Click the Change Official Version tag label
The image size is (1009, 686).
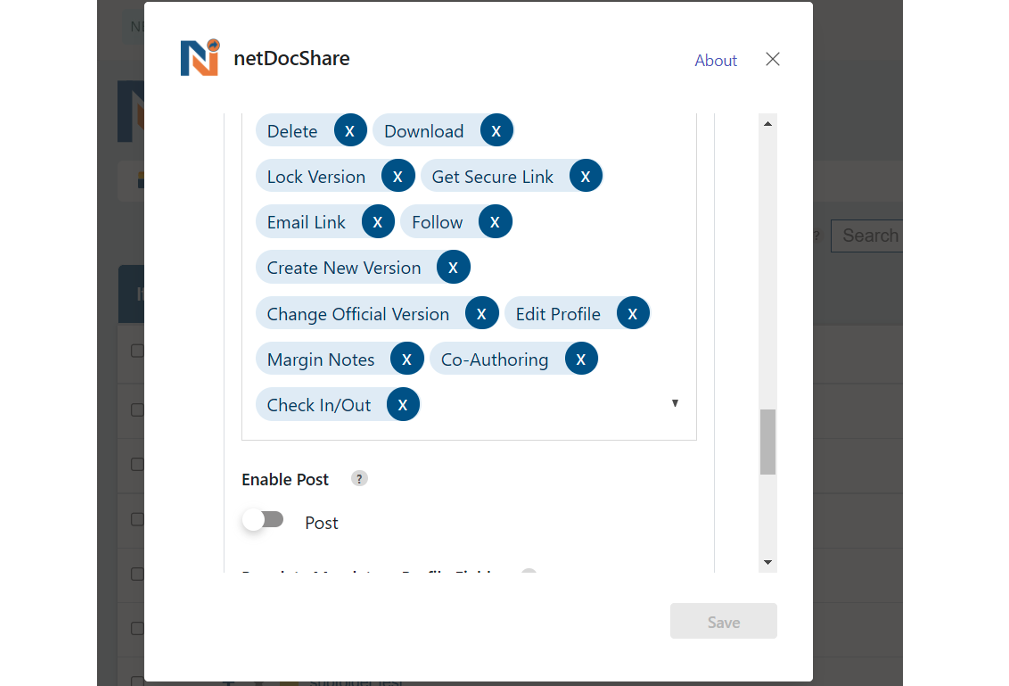[358, 314]
